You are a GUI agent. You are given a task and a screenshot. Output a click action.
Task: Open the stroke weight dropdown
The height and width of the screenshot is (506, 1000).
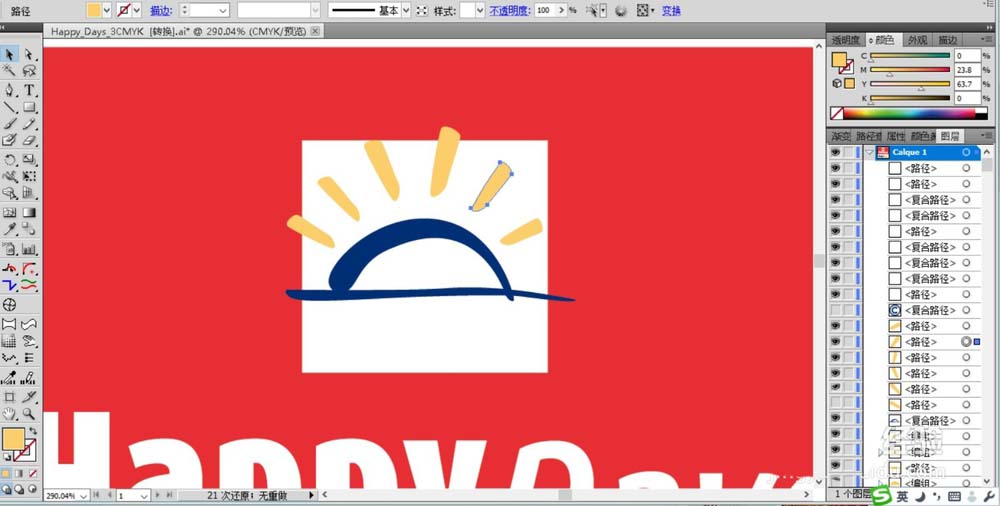tap(223, 10)
